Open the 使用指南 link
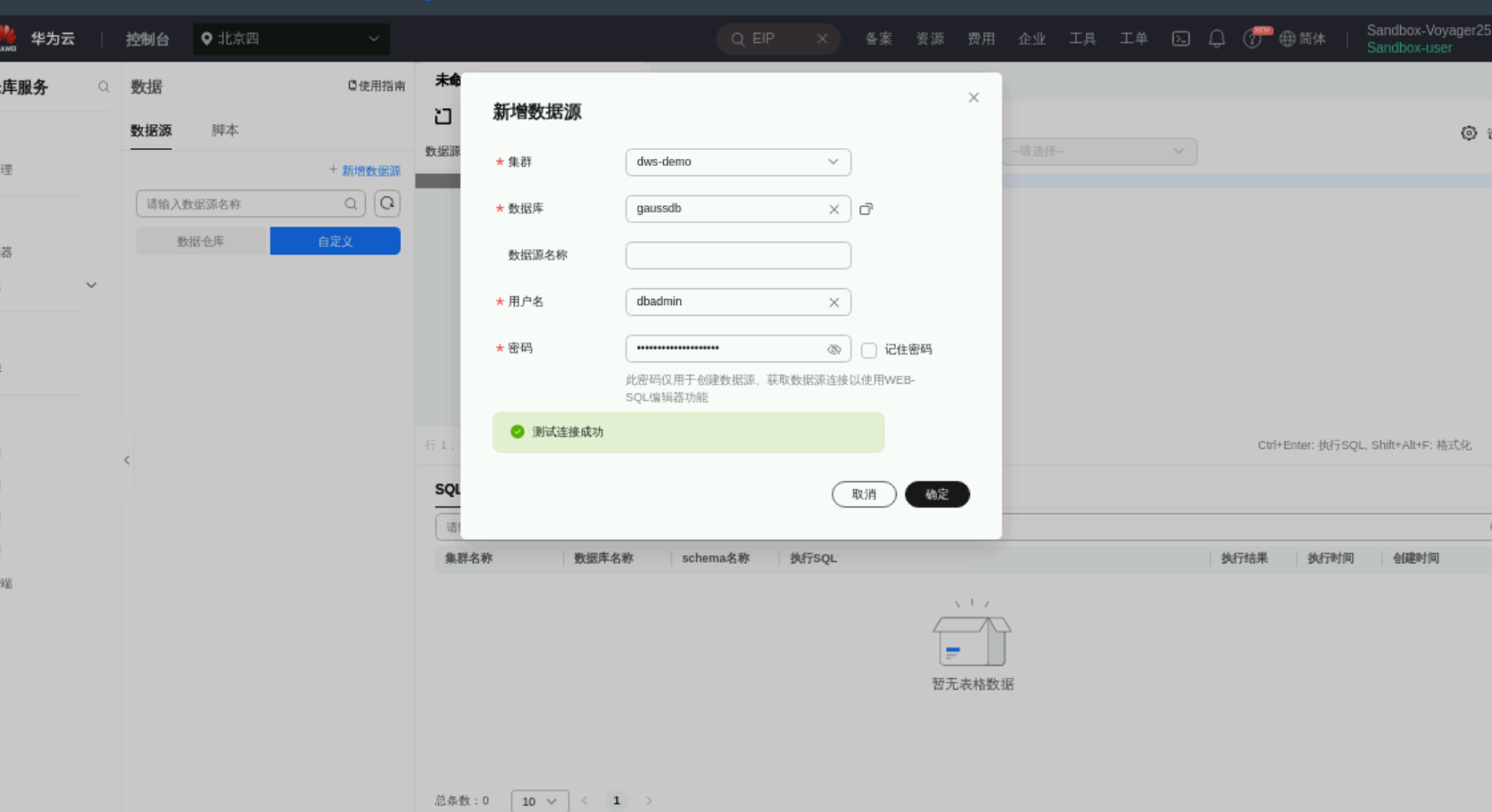 [377, 86]
